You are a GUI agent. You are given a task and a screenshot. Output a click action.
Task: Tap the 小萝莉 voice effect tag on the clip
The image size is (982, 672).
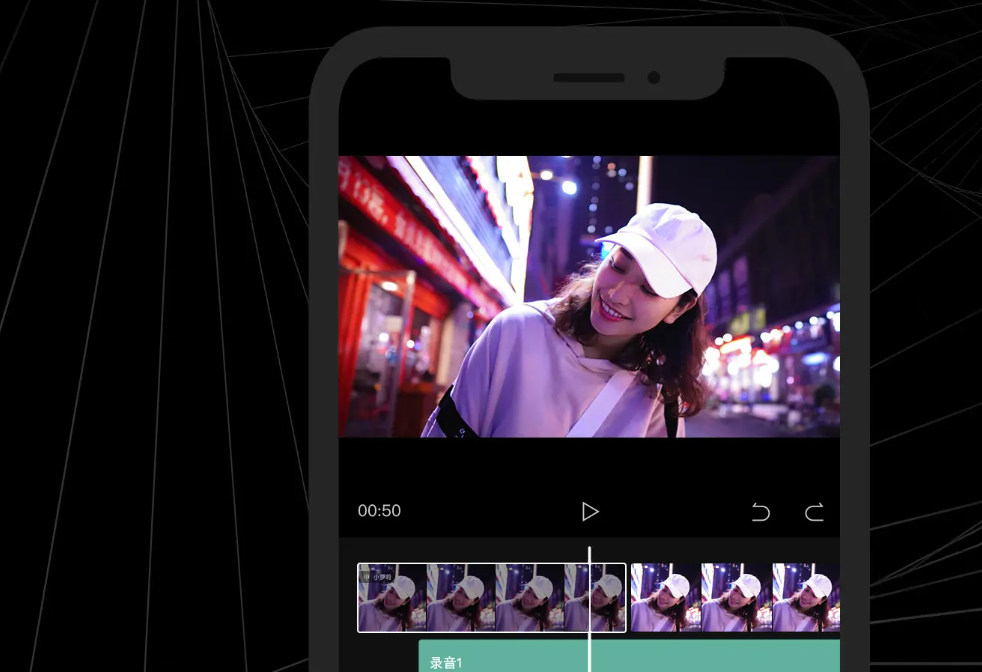(x=377, y=577)
